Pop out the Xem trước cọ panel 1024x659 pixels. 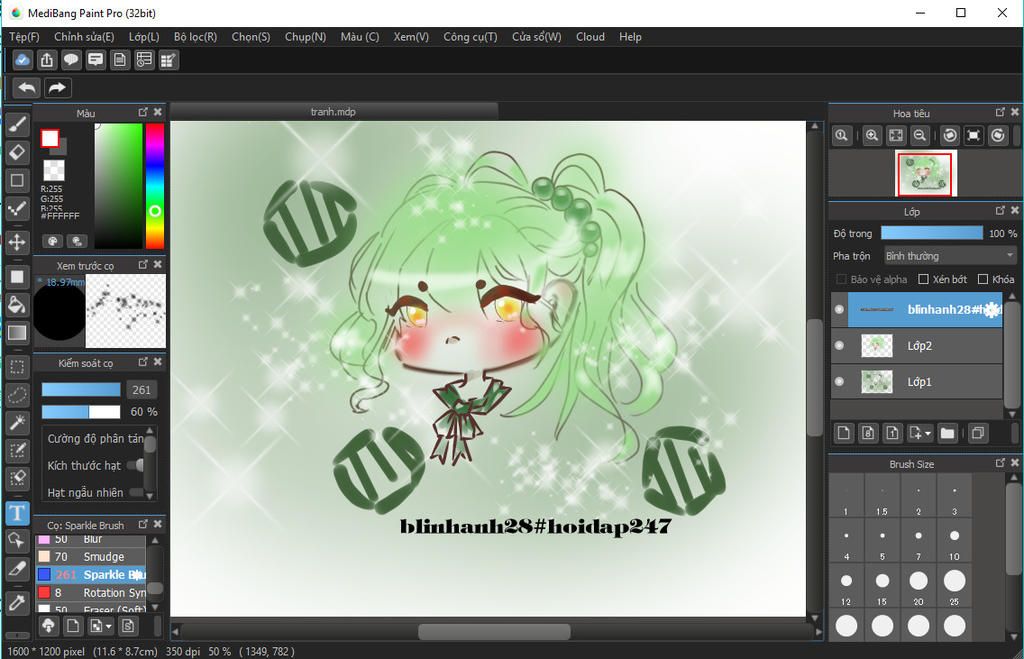[x=143, y=265]
